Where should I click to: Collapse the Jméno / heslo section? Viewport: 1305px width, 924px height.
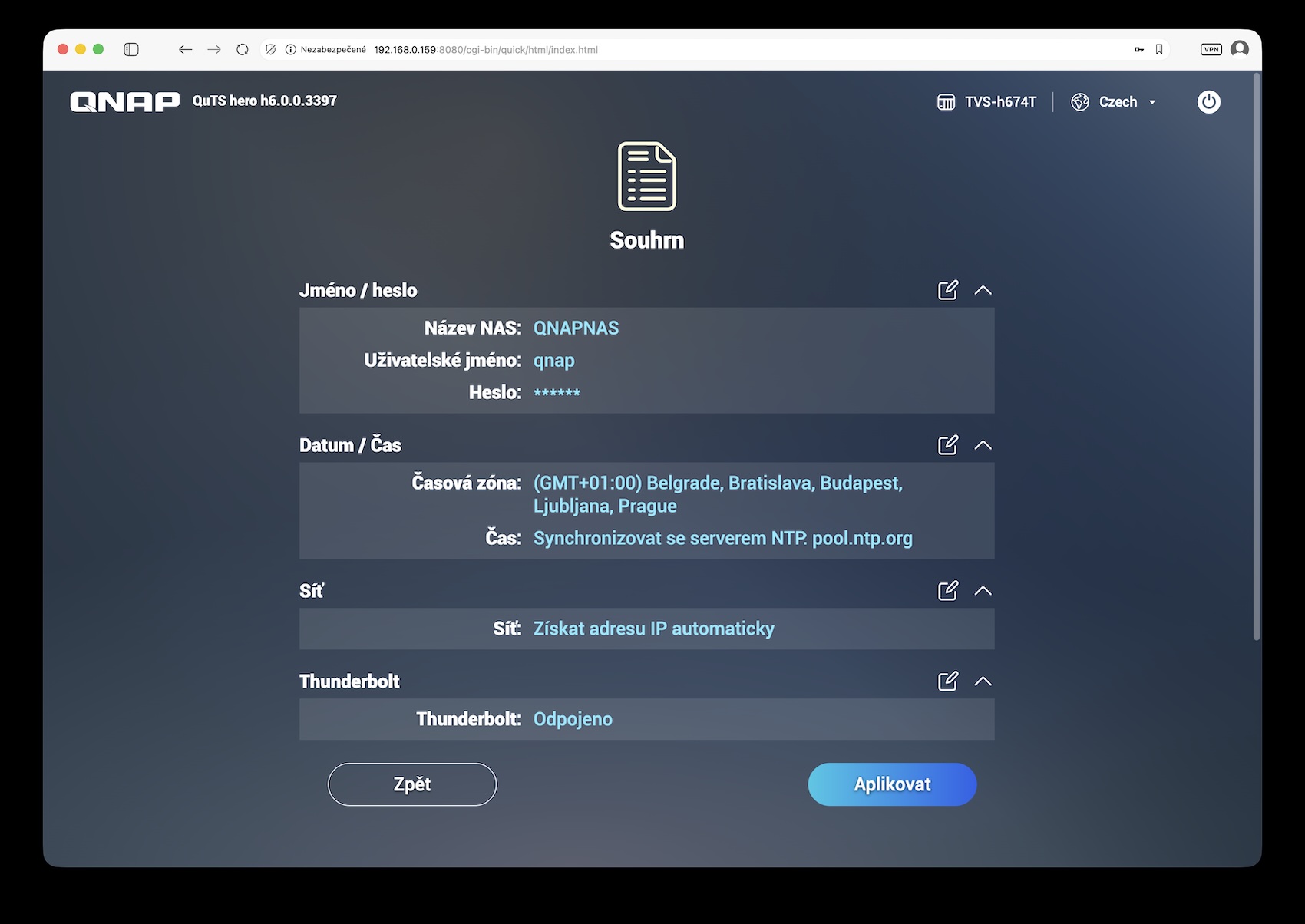[x=983, y=290]
